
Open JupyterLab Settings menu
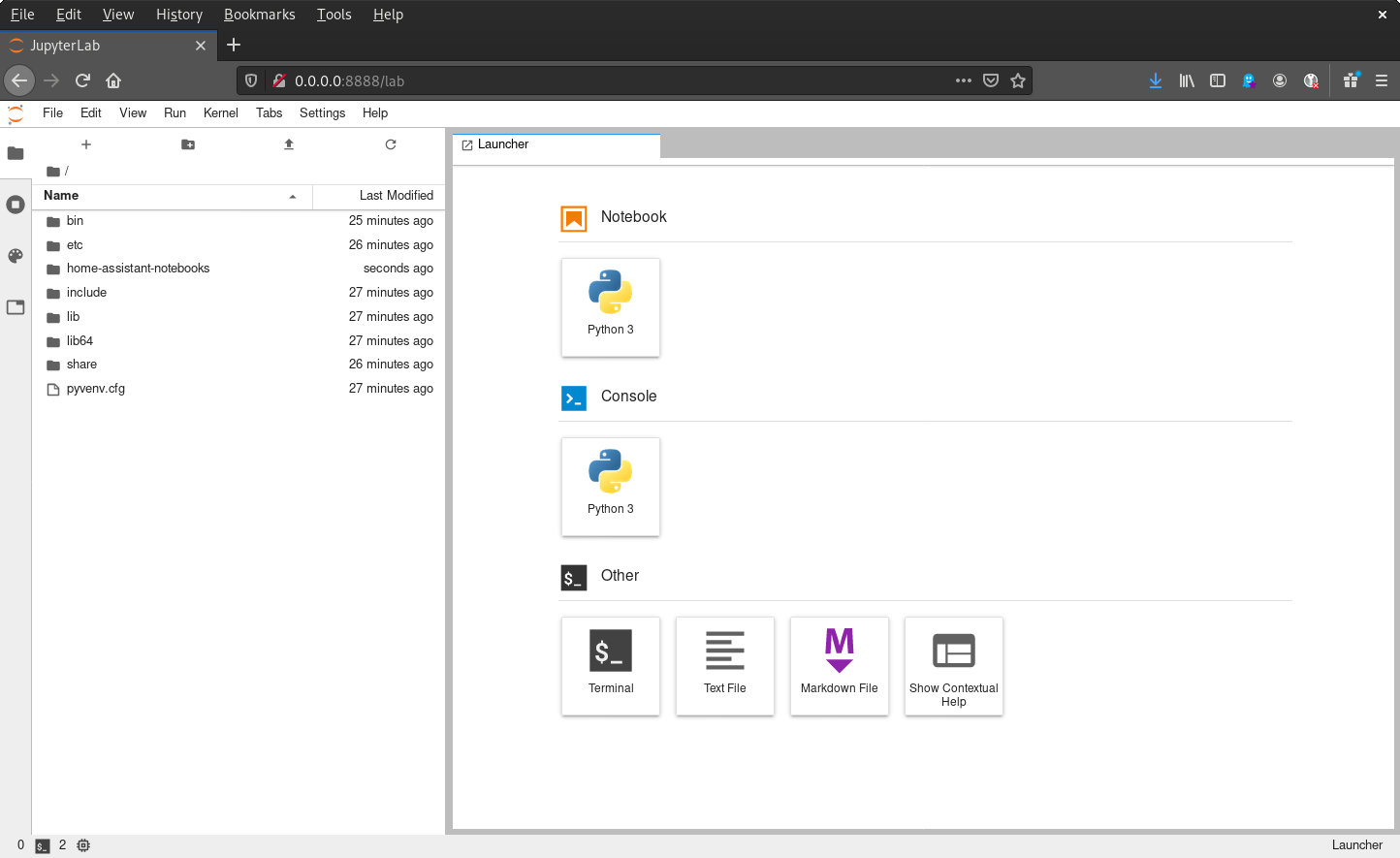coord(323,113)
